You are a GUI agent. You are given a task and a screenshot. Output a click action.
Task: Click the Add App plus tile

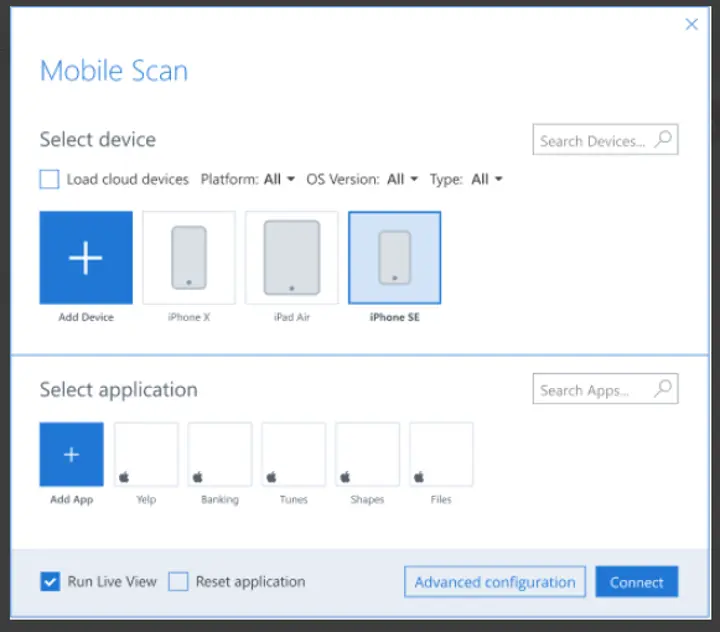[x=71, y=454]
